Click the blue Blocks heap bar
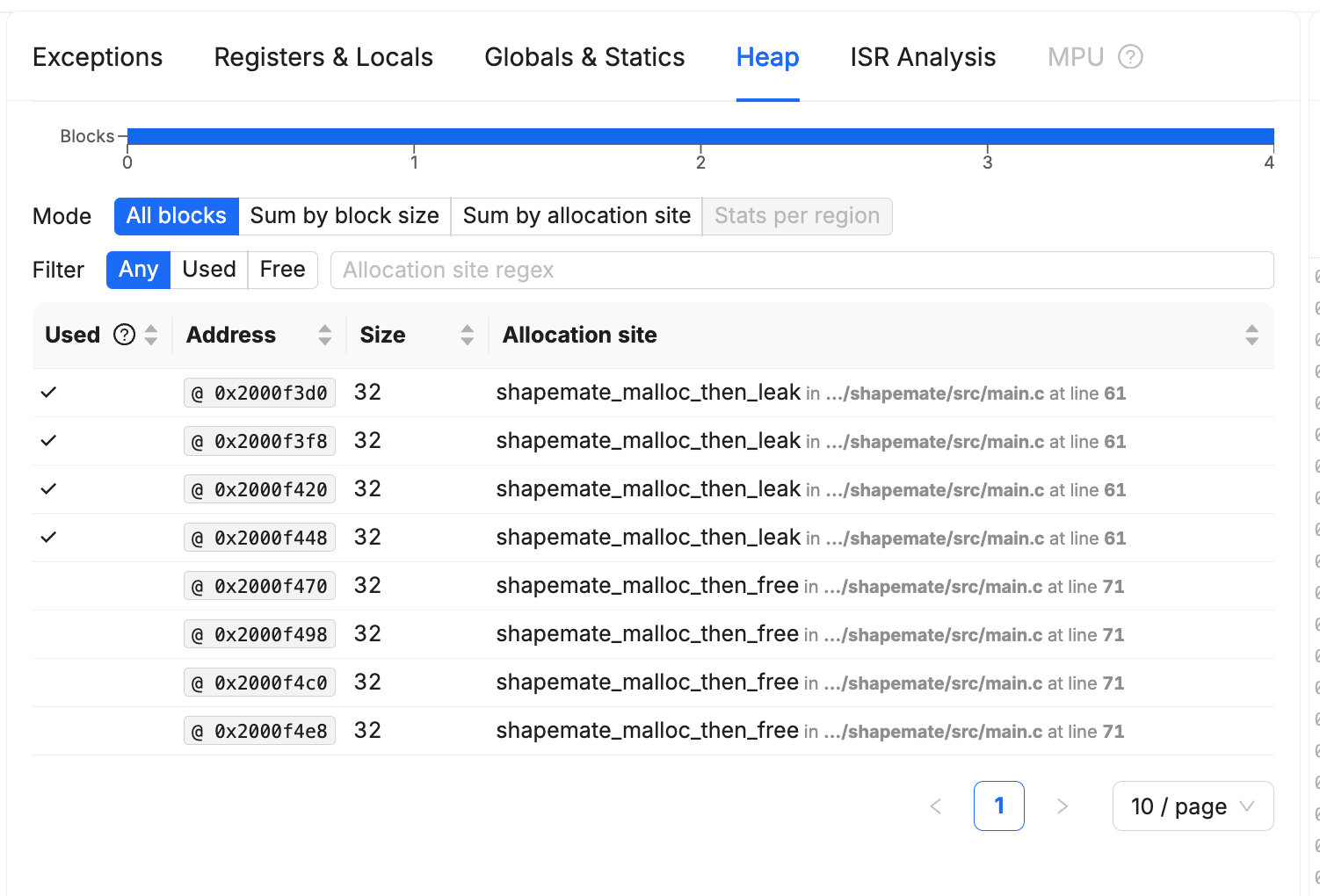1320x896 pixels. point(700,136)
